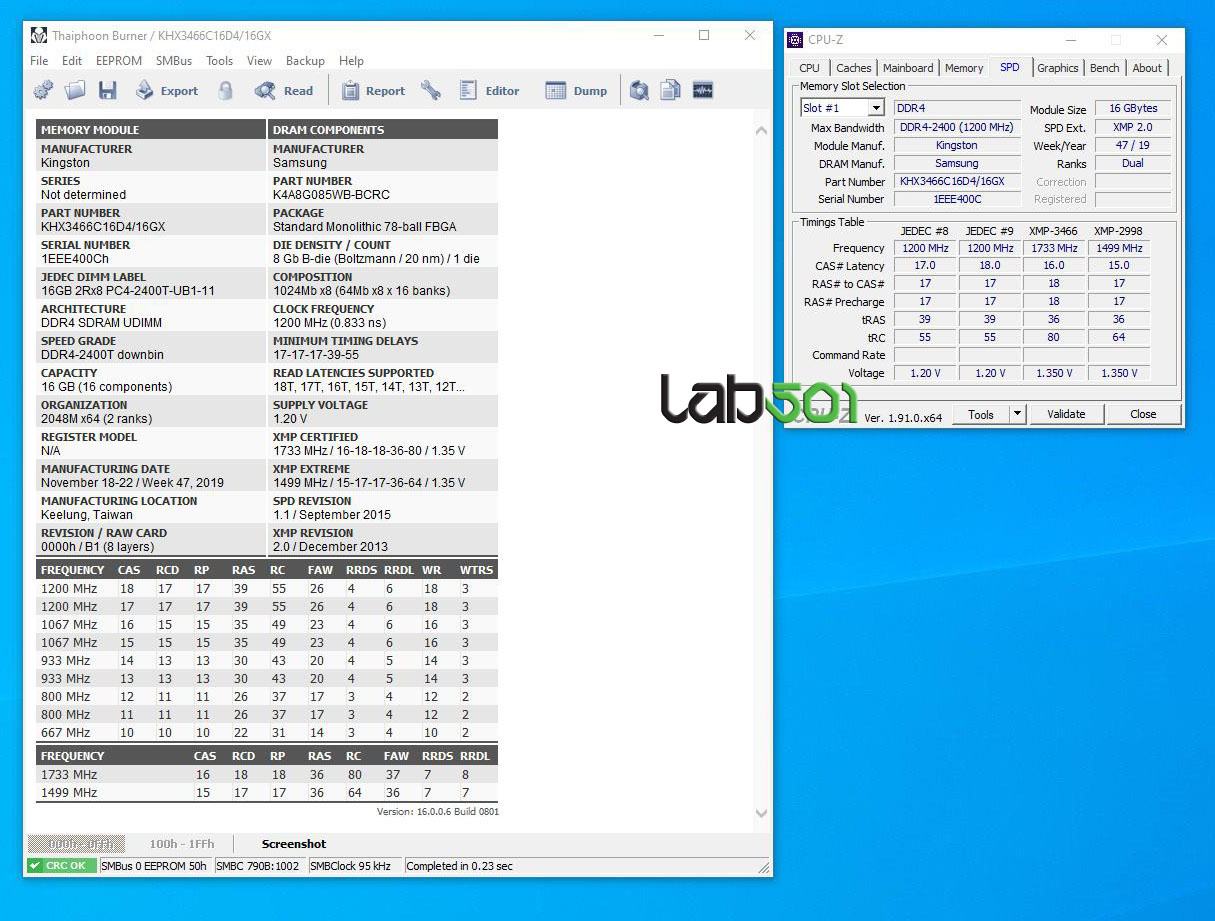Viewport: 1215px width, 921px height.
Task: Switch to the CPU tab in CPU-Z
Action: pos(810,68)
